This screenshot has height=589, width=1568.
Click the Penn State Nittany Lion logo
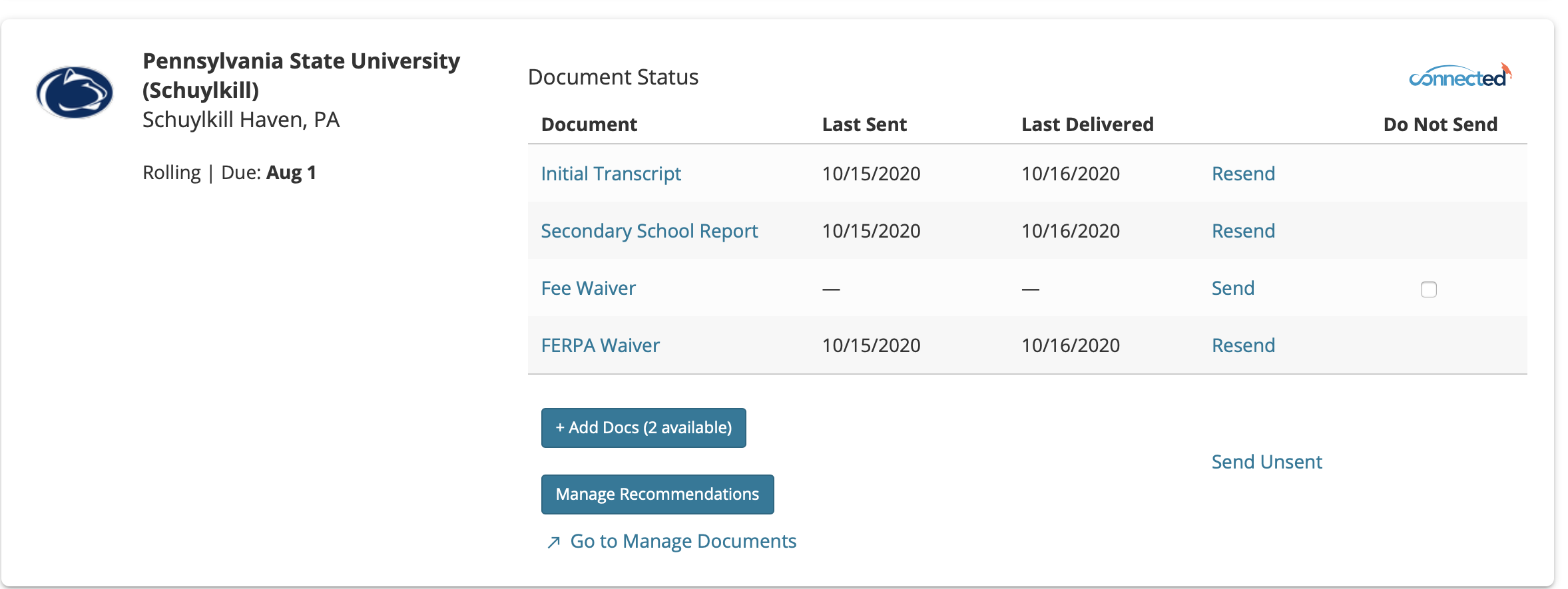coord(75,93)
